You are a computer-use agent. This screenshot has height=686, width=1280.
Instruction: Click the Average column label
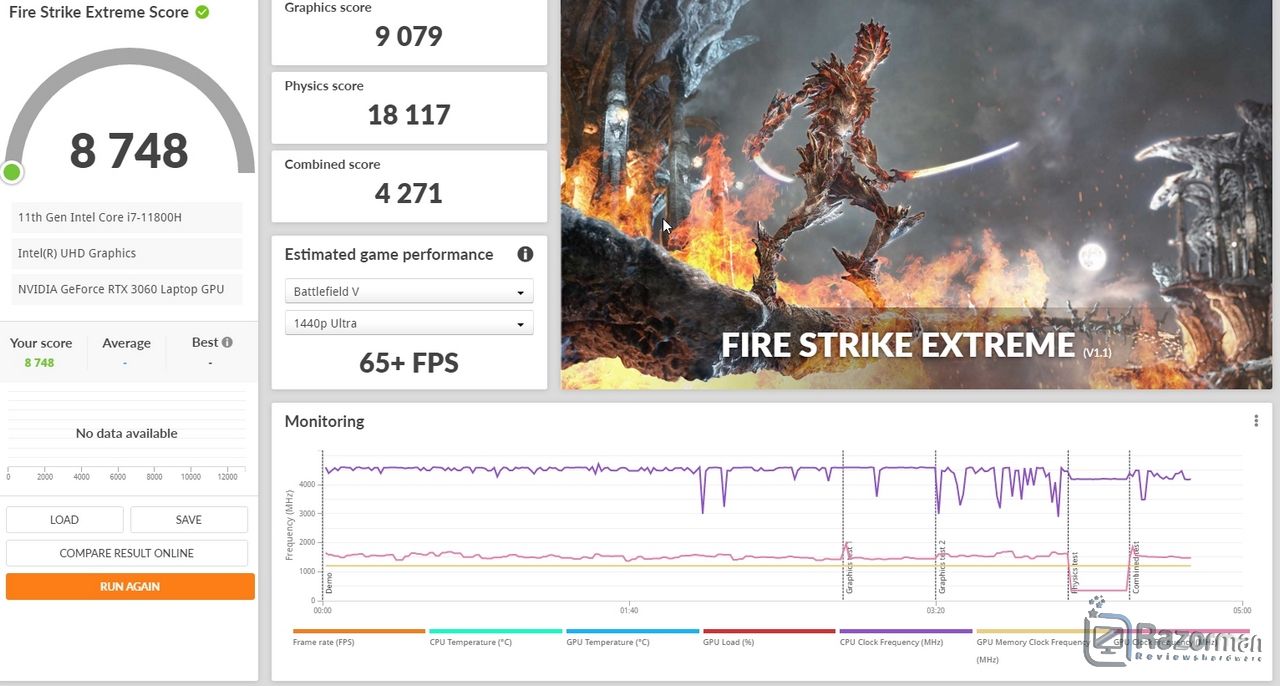coord(126,343)
